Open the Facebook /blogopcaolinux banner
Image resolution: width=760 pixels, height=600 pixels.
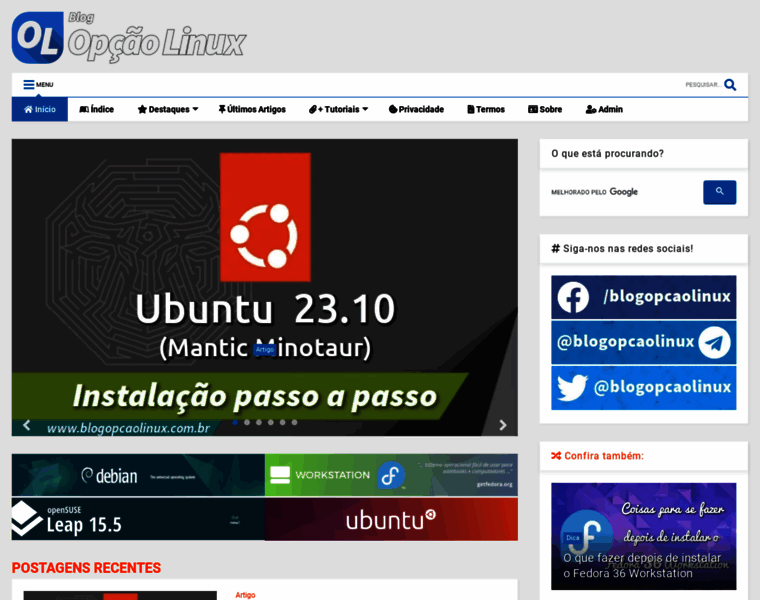click(x=644, y=297)
